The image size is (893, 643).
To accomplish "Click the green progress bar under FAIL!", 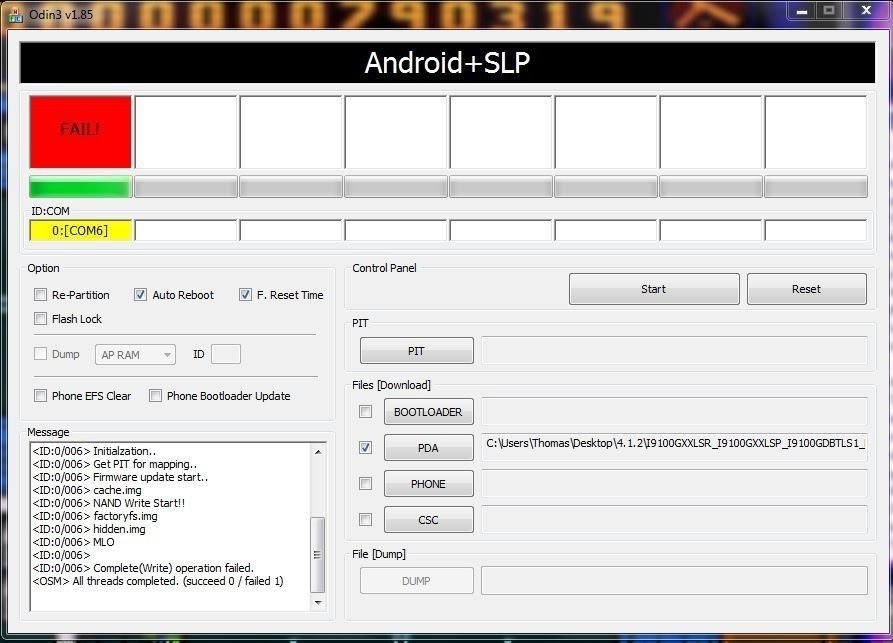I will coord(80,187).
